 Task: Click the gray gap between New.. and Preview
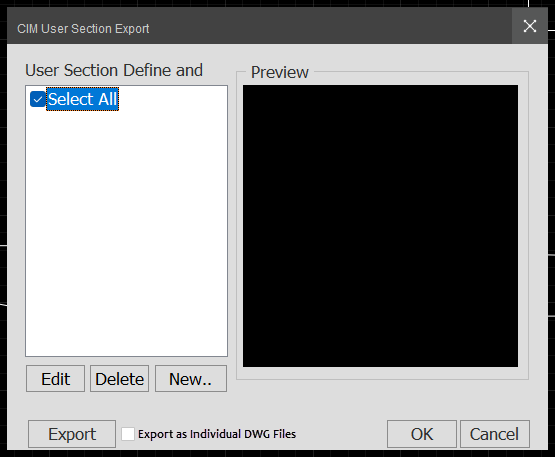(231, 379)
